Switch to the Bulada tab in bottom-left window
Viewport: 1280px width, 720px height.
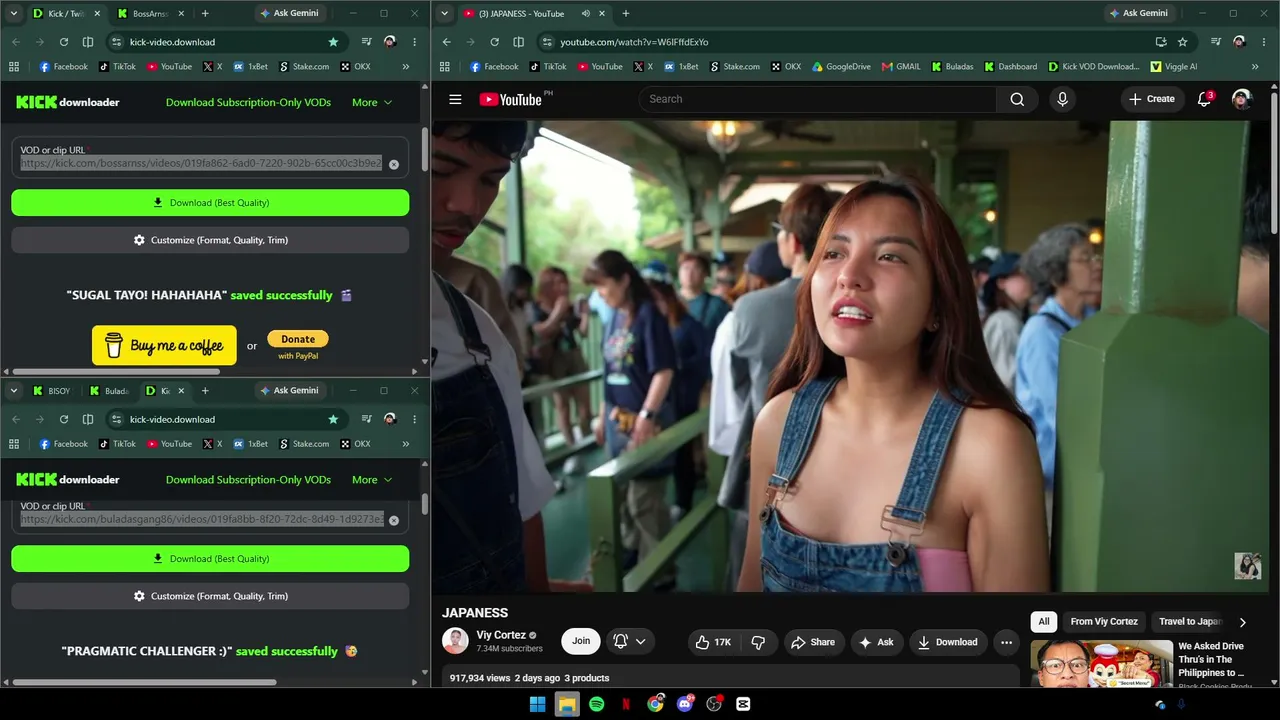tap(109, 391)
